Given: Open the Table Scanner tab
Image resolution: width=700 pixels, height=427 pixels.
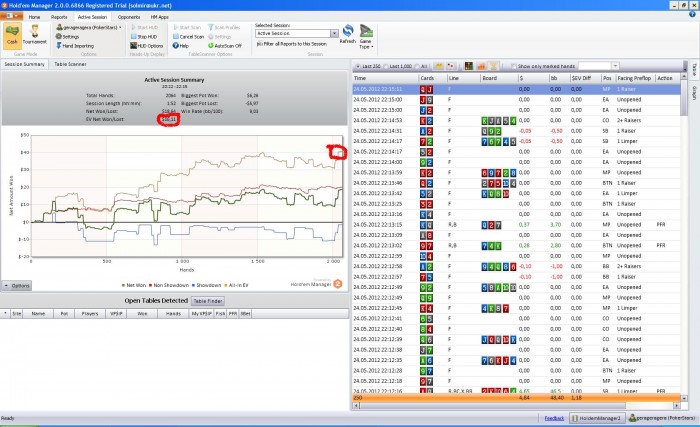Looking at the screenshot, I should tap(70, 64).
